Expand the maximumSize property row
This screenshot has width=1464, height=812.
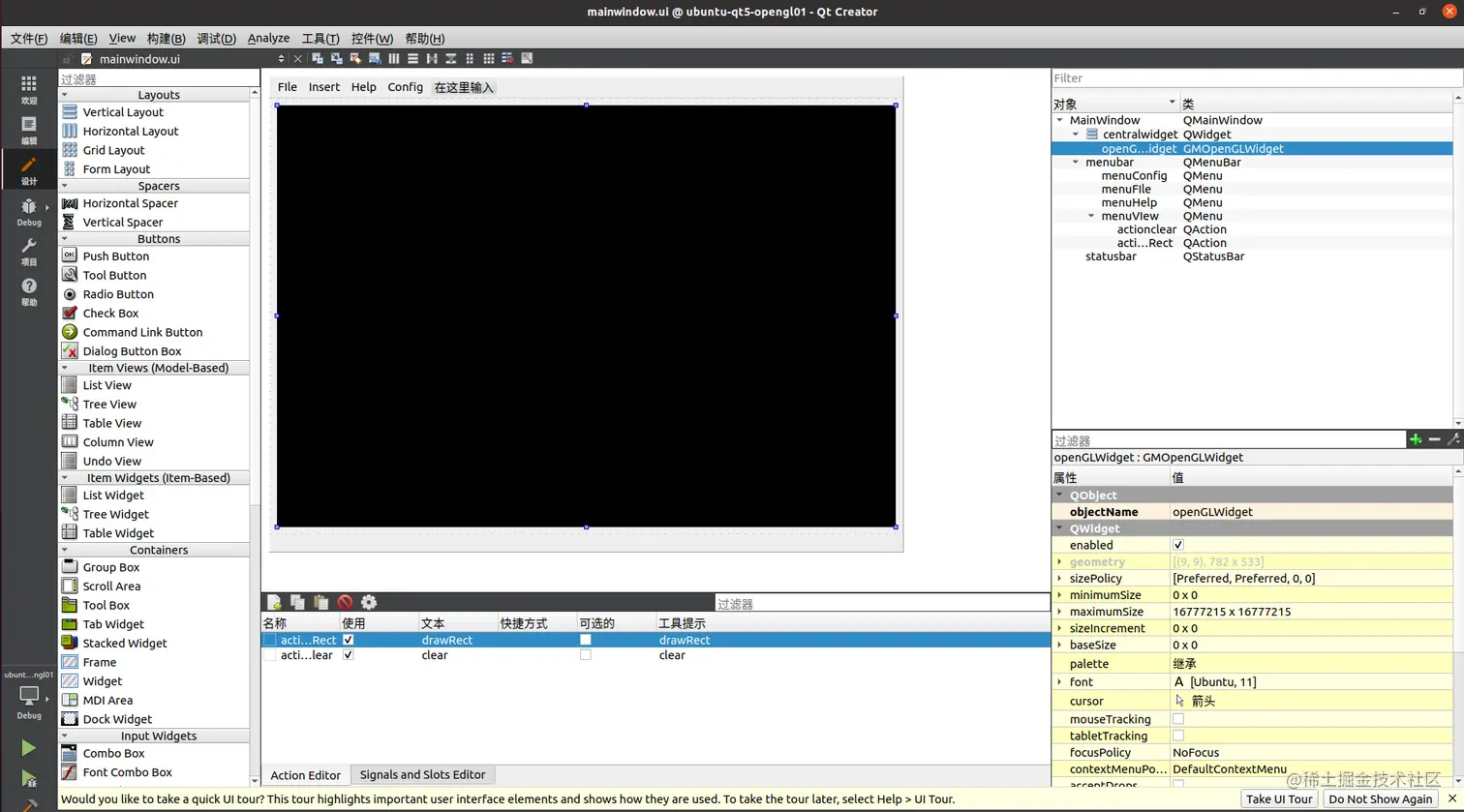point(1060,612)
